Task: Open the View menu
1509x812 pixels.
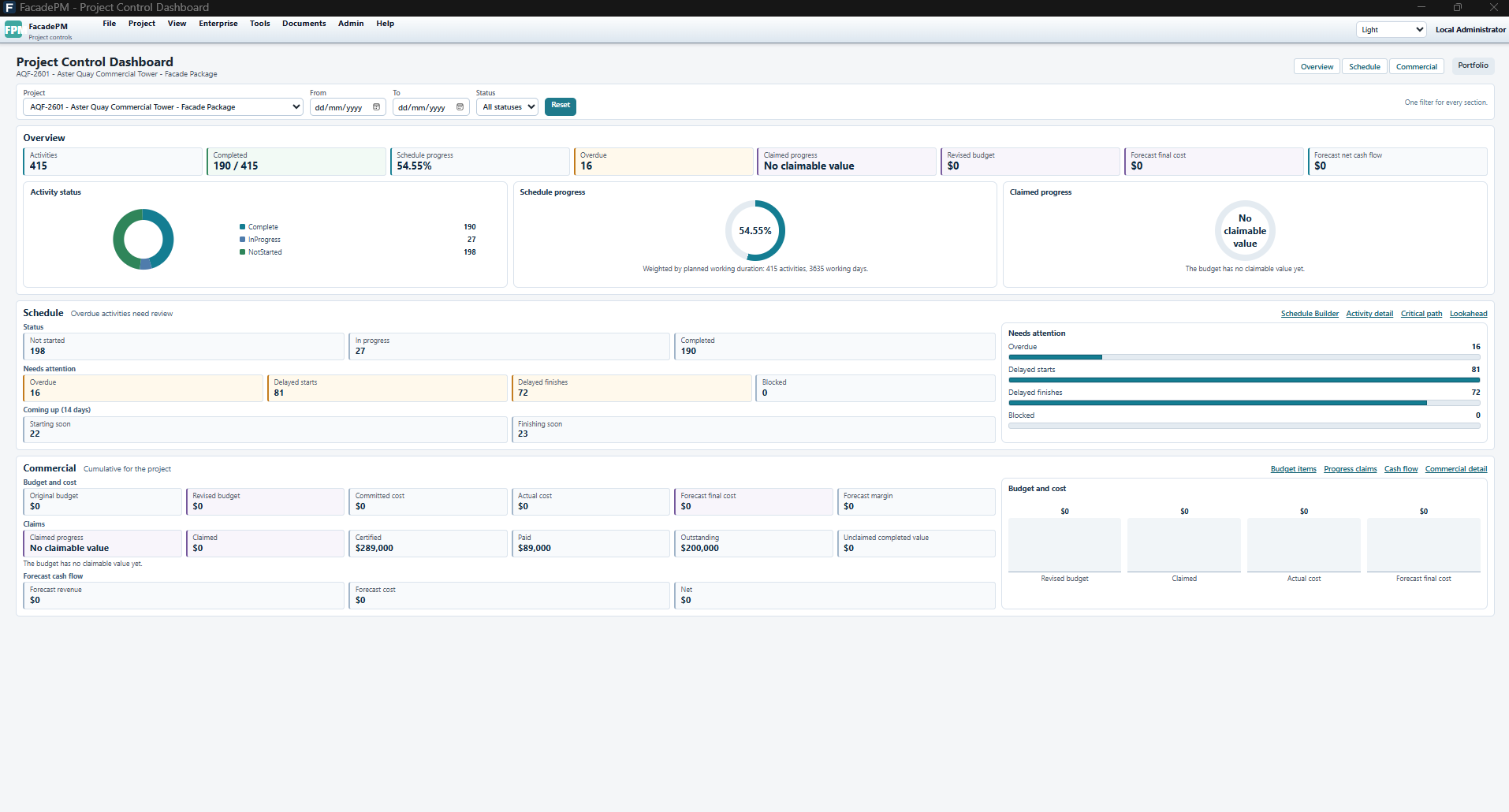Action: click(x=177, y=24)
